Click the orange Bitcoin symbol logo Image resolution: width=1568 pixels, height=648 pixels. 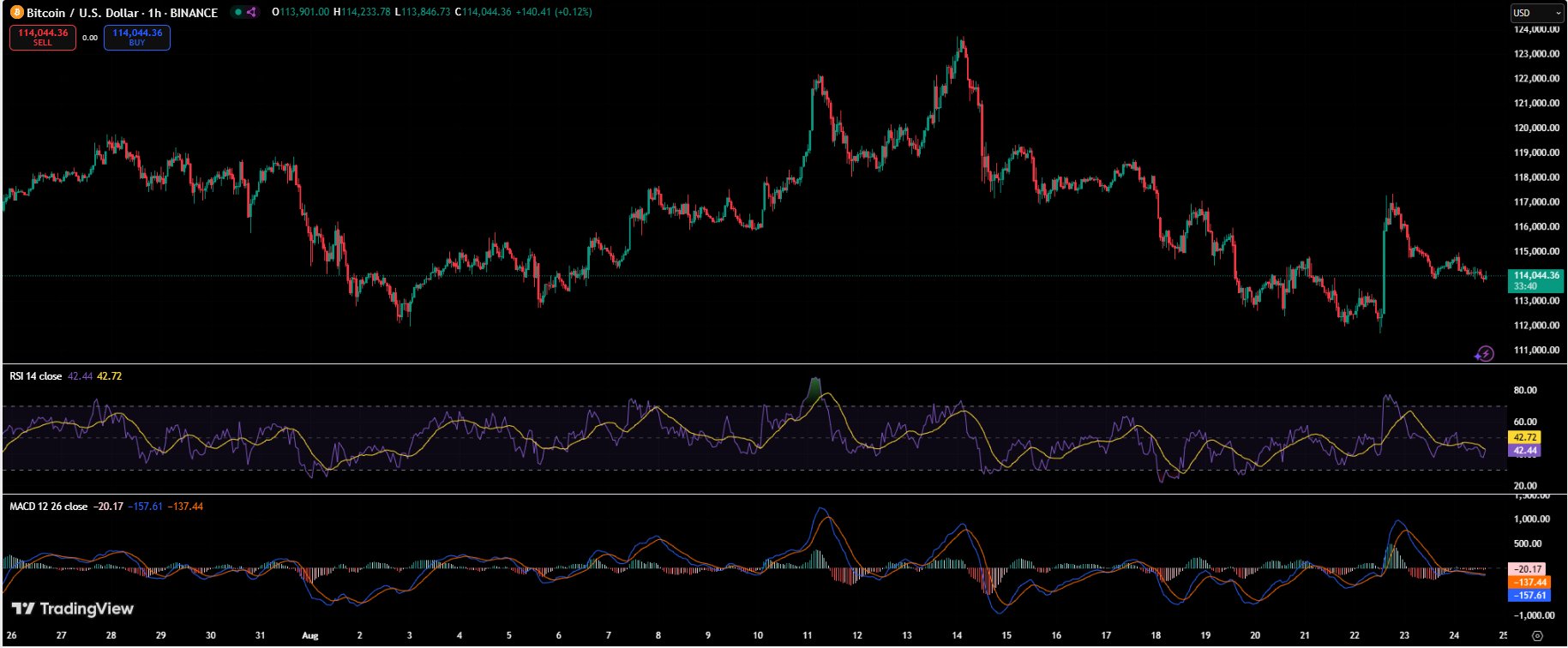pyautogui.click(x=16, y=13)
